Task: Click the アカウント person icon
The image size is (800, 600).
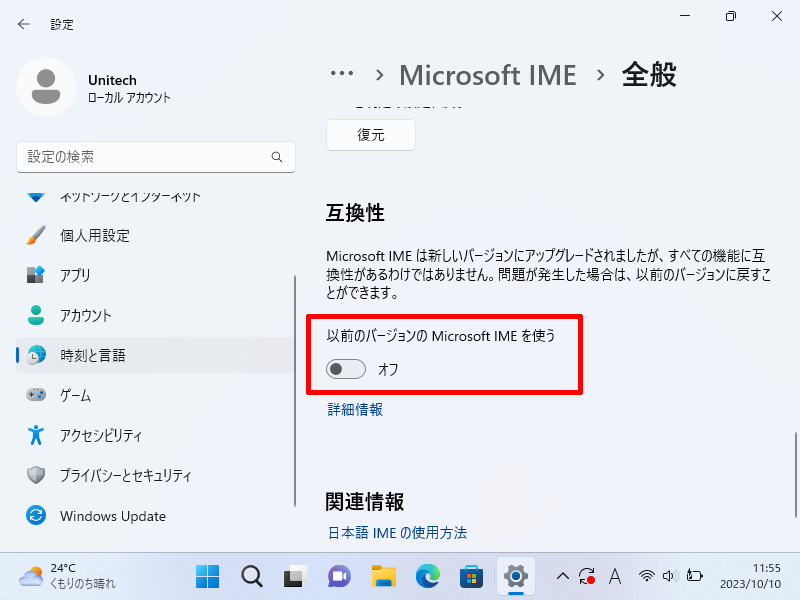Action: point(36,315)
